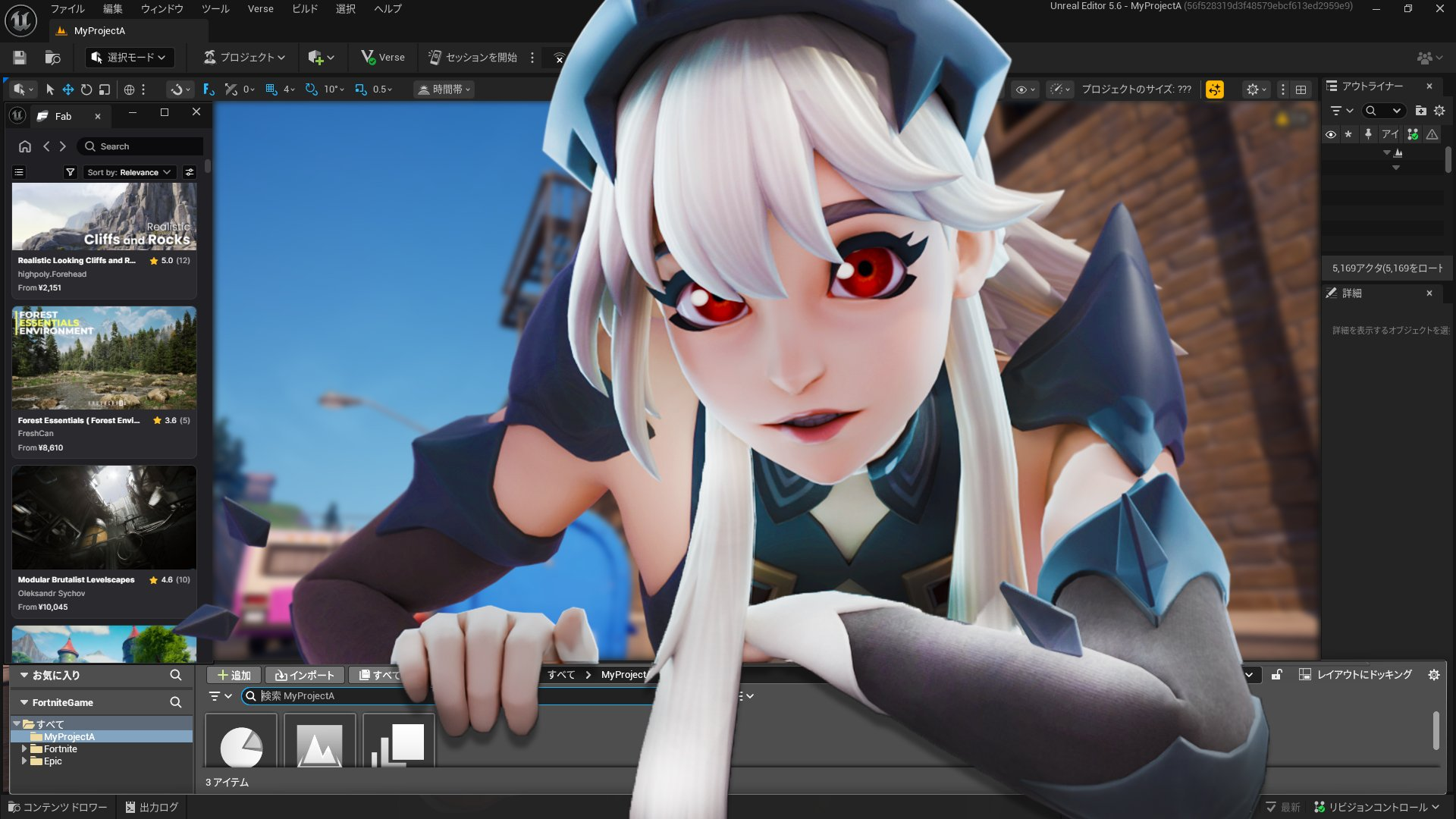Viewport: 1456px width, 819px height.
Task: Switch to the 出力ログ tab
Action: 152,807
